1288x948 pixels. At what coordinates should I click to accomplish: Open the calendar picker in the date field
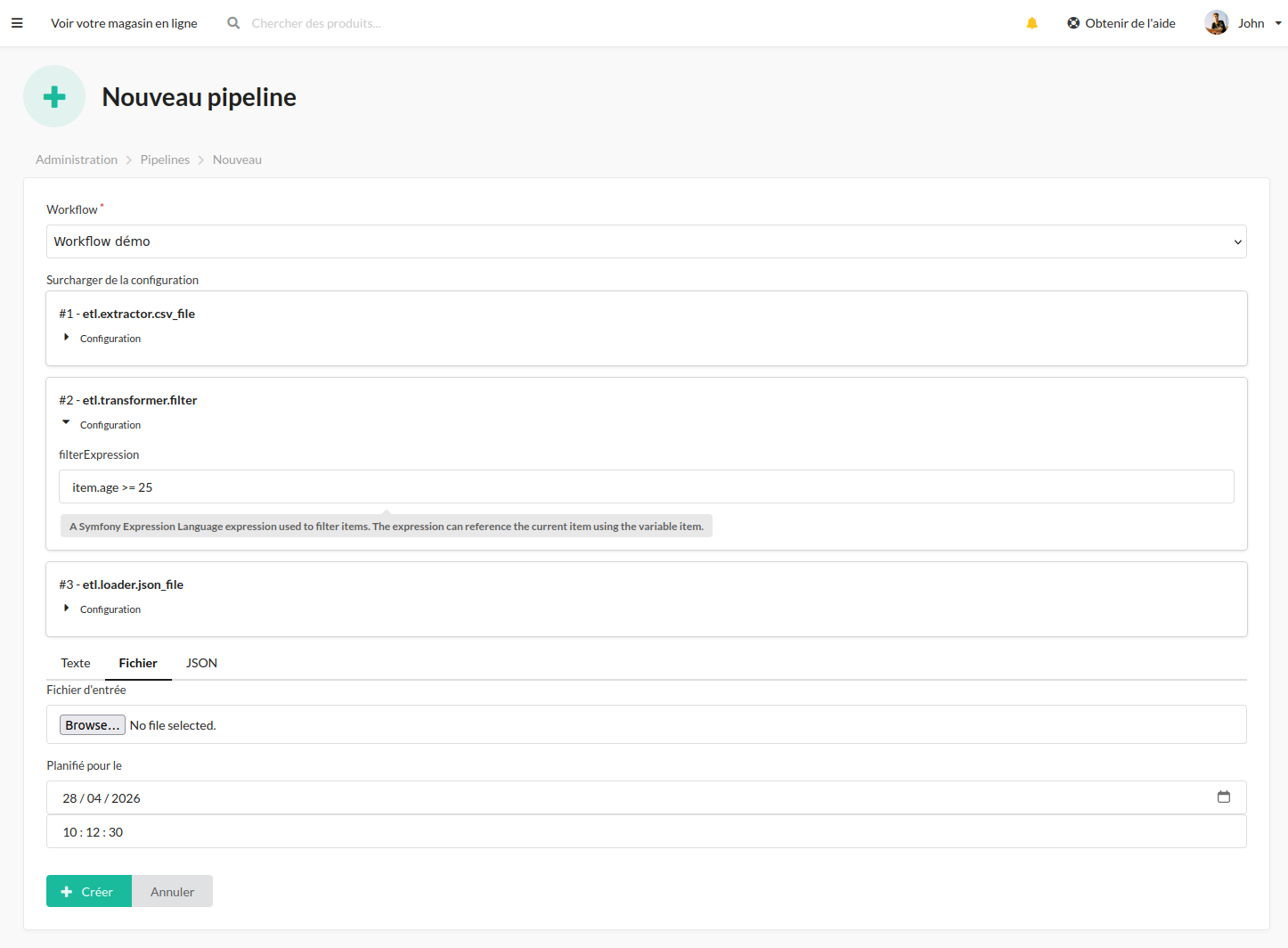(1224, 797)
